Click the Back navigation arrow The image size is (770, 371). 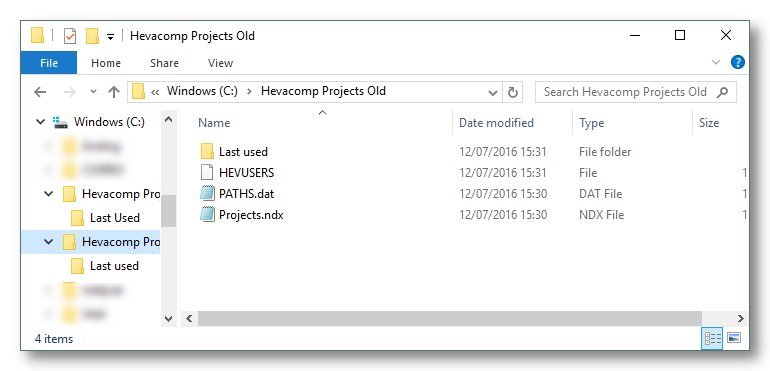(40, 92)
